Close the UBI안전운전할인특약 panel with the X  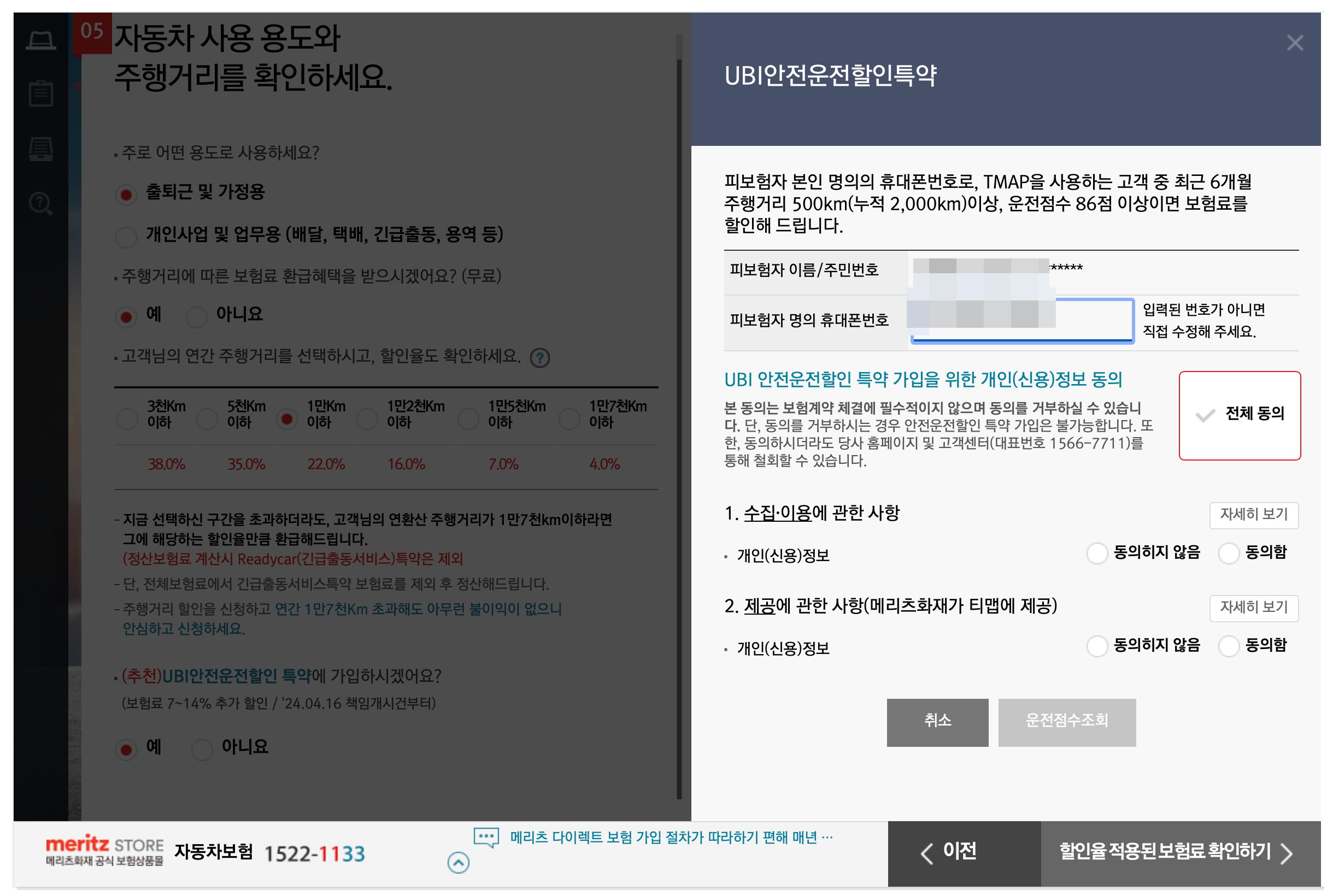pyautogui.click(x=1294, y=43)
